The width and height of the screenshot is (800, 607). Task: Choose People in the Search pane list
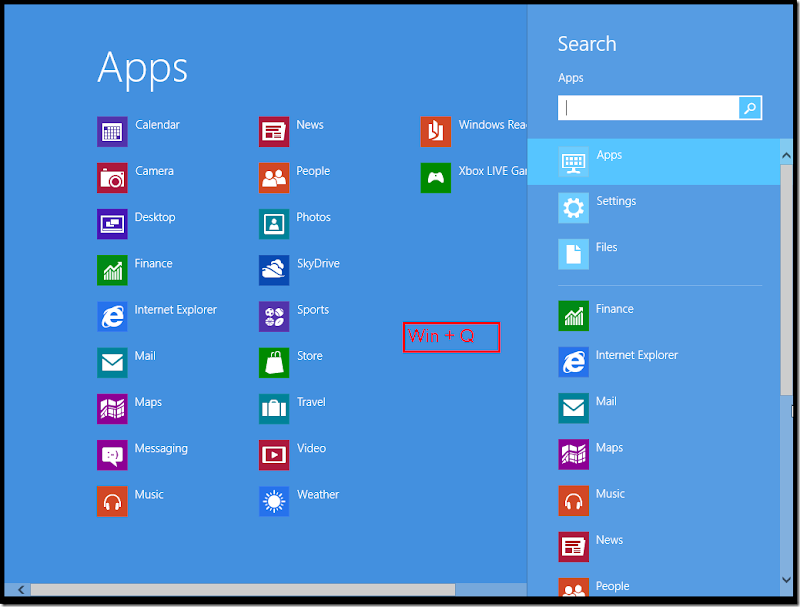(654, 586)
